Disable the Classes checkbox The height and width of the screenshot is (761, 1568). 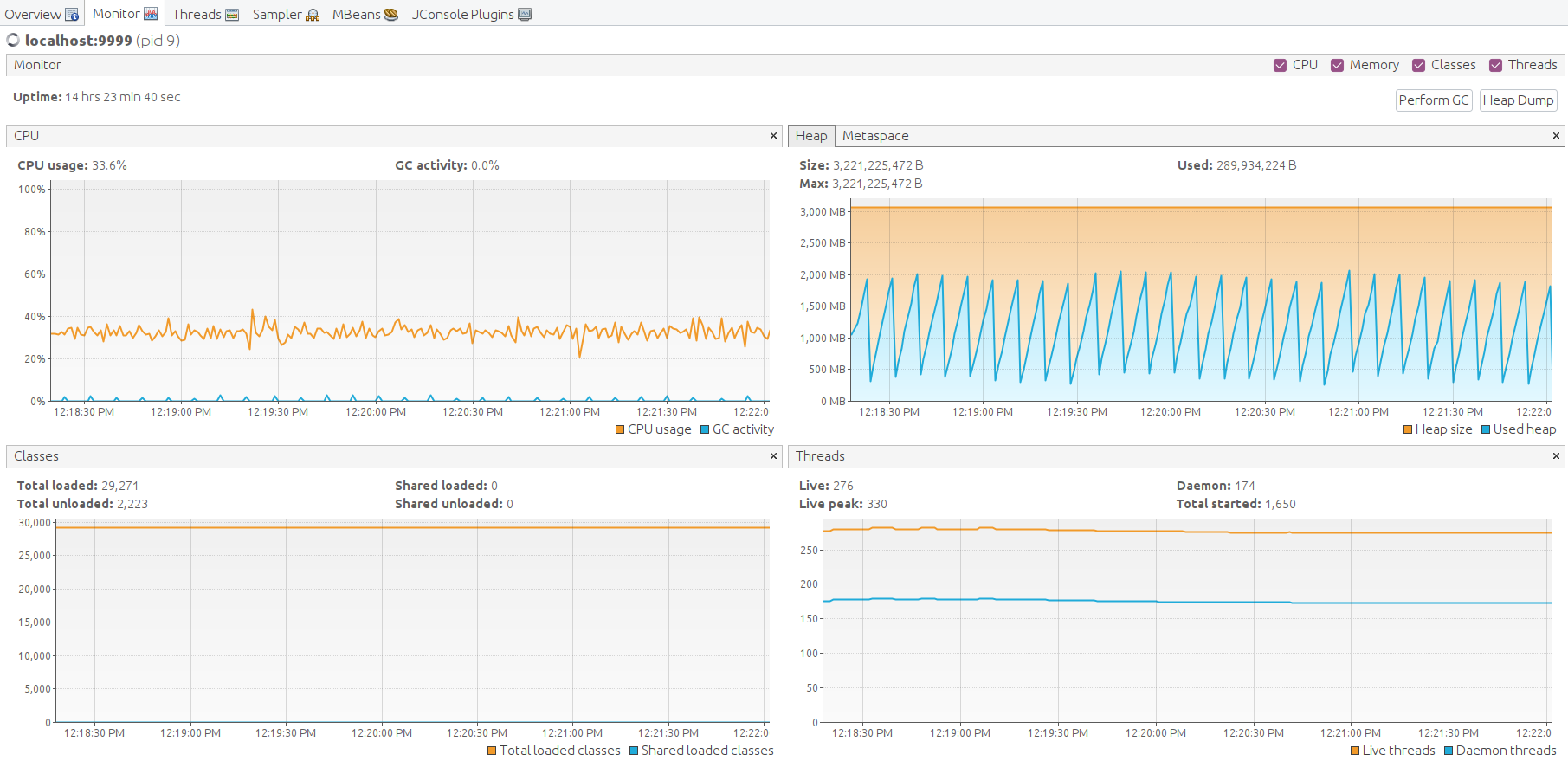[x=1418, y=66]
